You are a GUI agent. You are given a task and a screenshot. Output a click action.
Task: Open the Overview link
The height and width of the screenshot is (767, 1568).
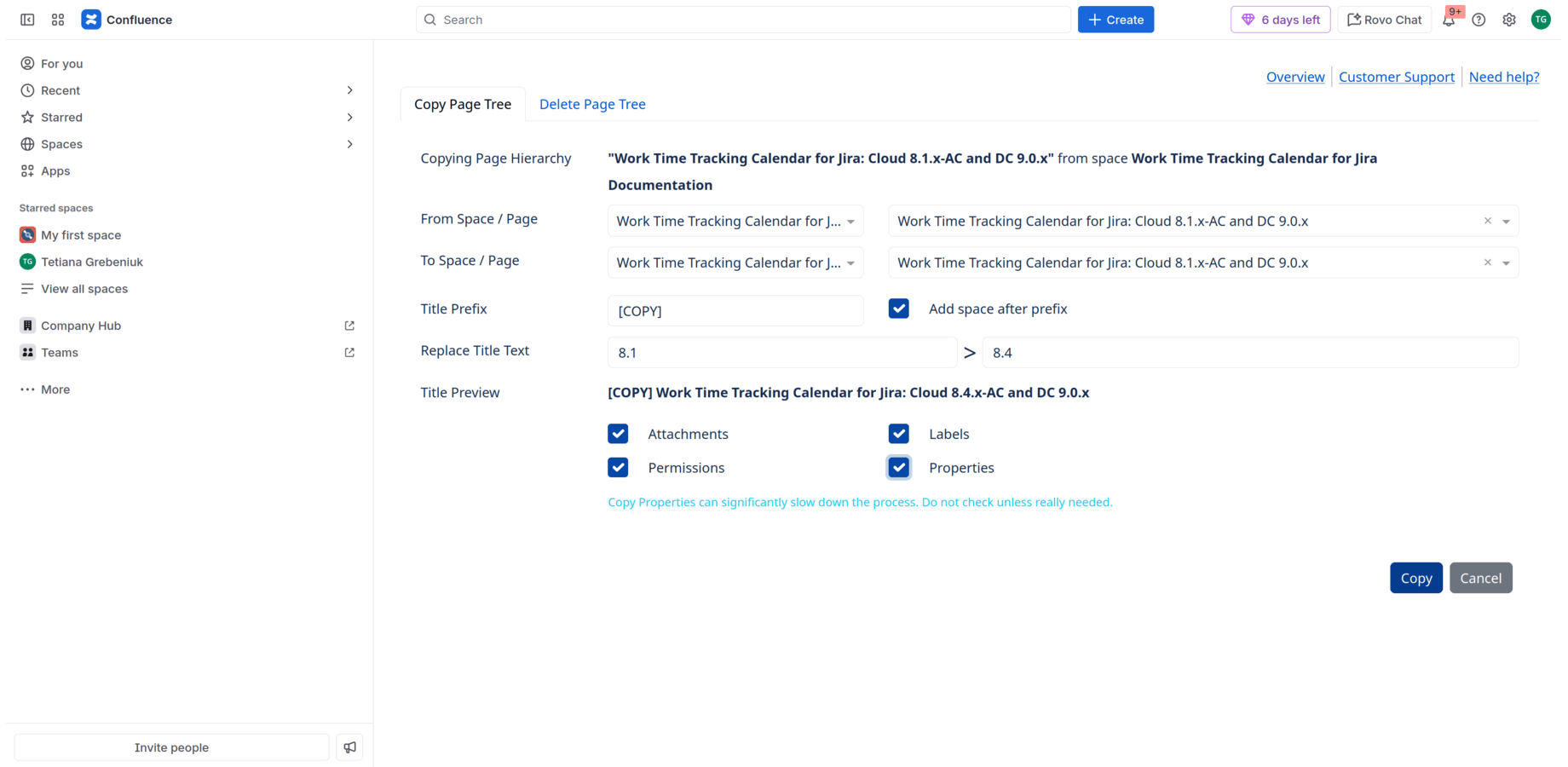pos(1295,77)
